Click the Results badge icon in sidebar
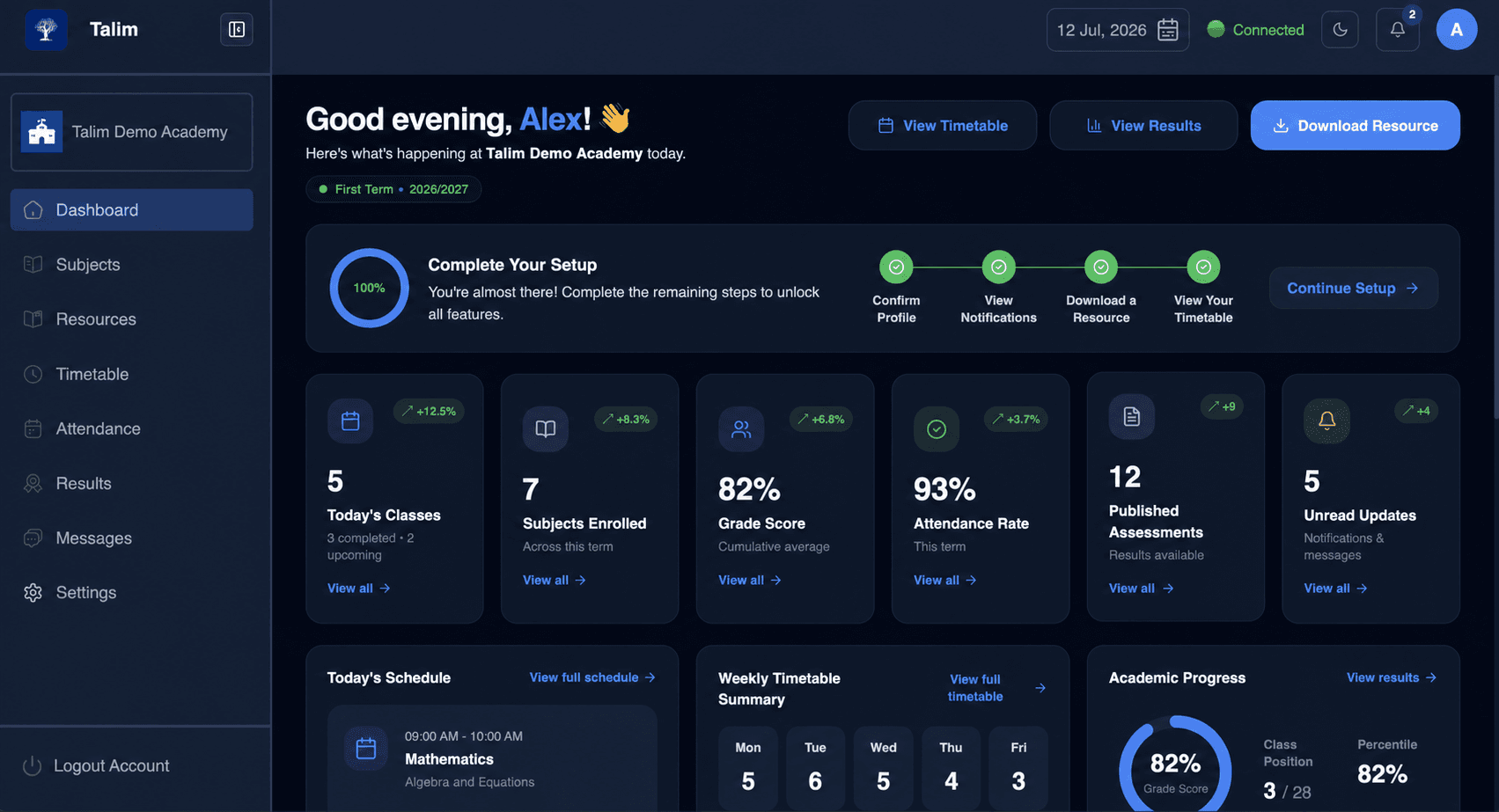 pyautogui.click(x=33, y=483)
